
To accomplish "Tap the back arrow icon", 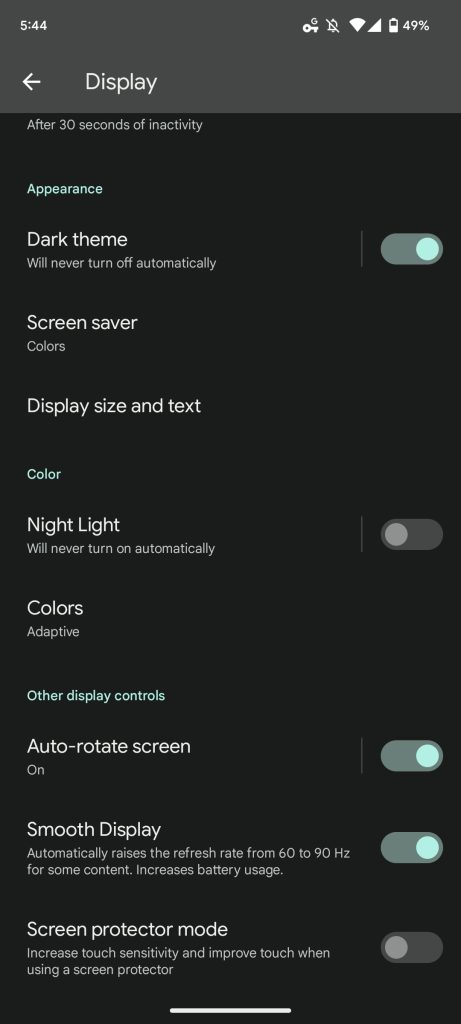I will (x=31, y=82).
